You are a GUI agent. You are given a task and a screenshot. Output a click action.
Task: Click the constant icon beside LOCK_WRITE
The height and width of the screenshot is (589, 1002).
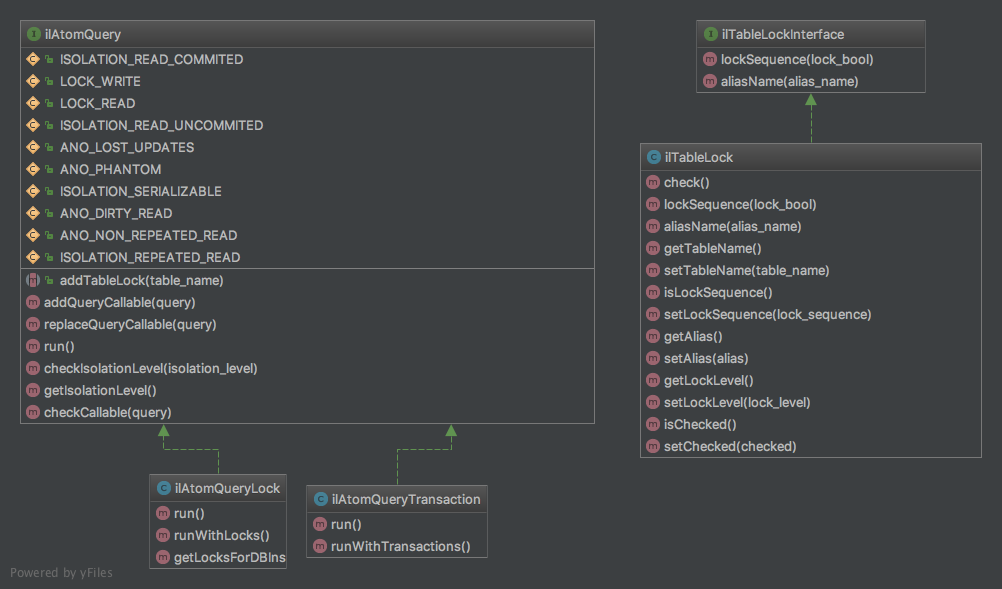point(32,81)
